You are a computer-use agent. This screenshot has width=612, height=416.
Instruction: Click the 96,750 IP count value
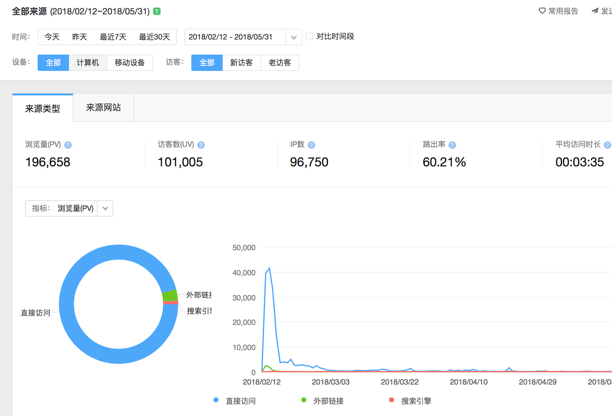coord(309,162)
